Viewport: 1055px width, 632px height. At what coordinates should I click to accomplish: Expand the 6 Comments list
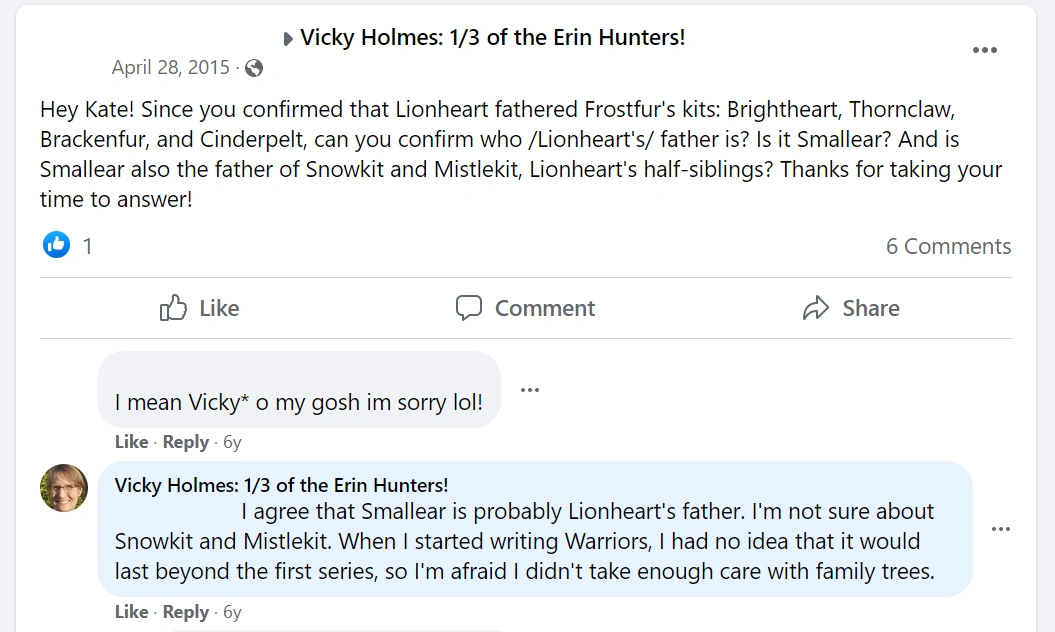point(948,246)
